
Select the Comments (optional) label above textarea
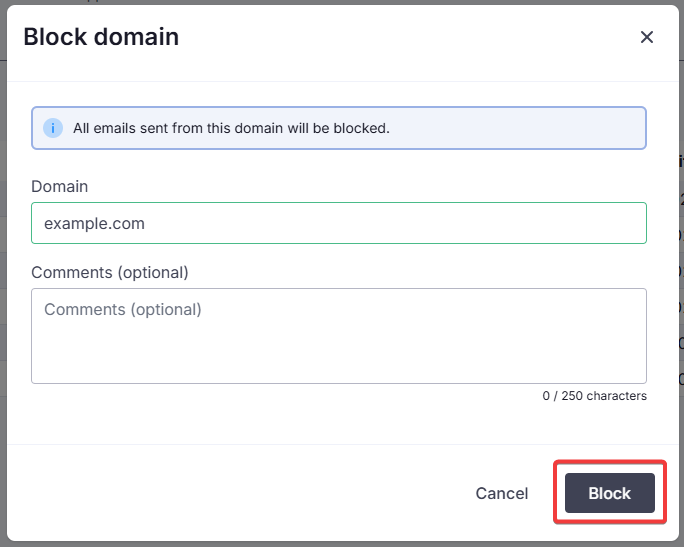110,272
